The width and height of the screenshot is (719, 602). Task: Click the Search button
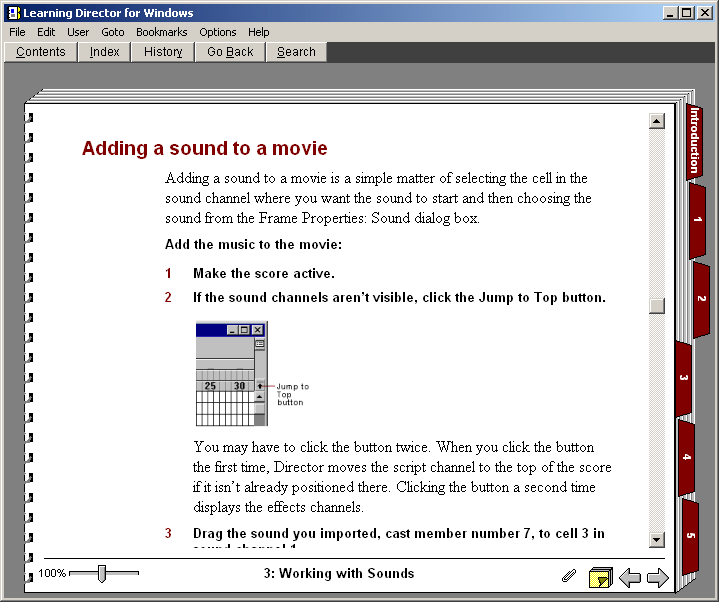pyautogui.click(x=296, y=52)
